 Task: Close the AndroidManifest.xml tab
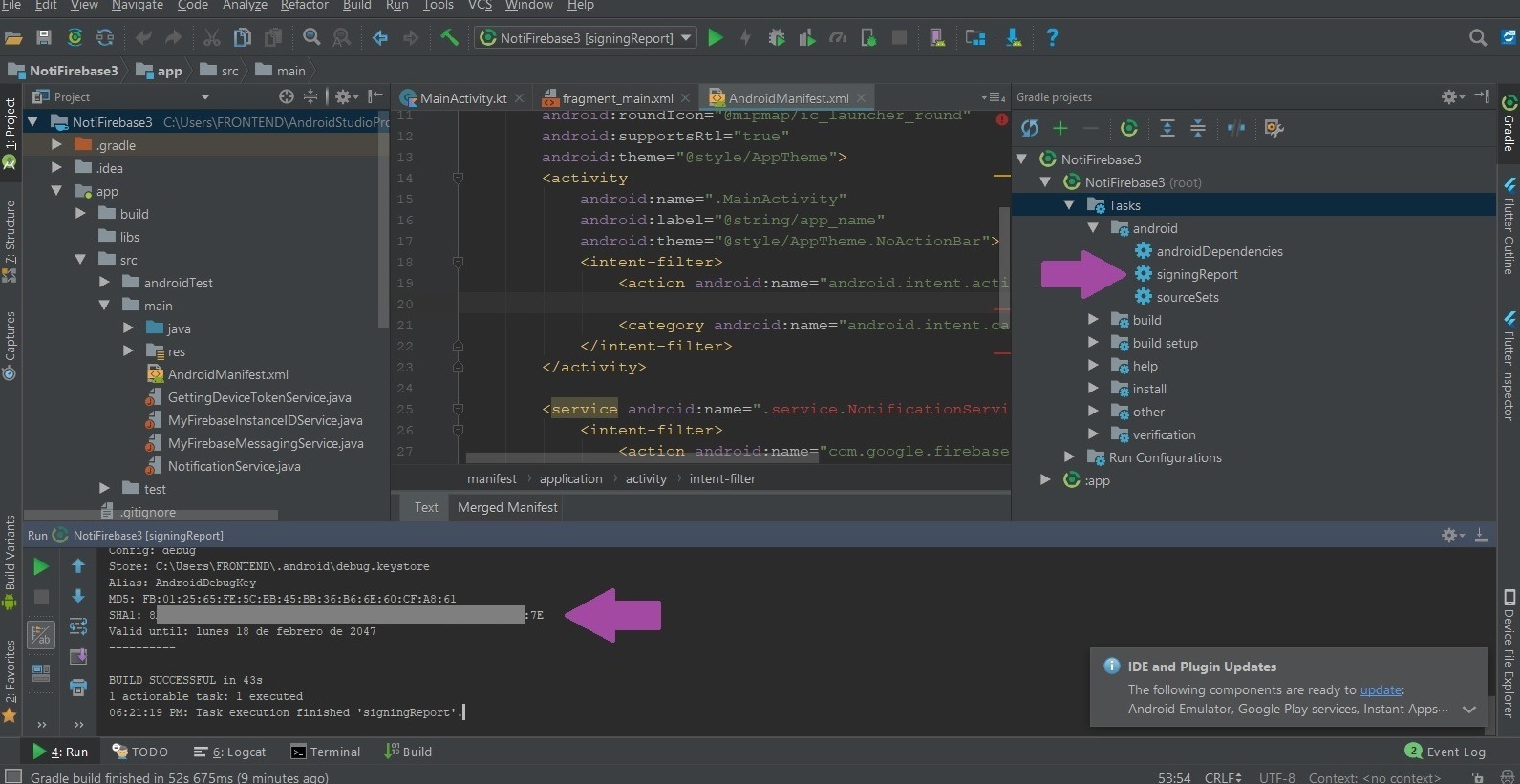861,97
